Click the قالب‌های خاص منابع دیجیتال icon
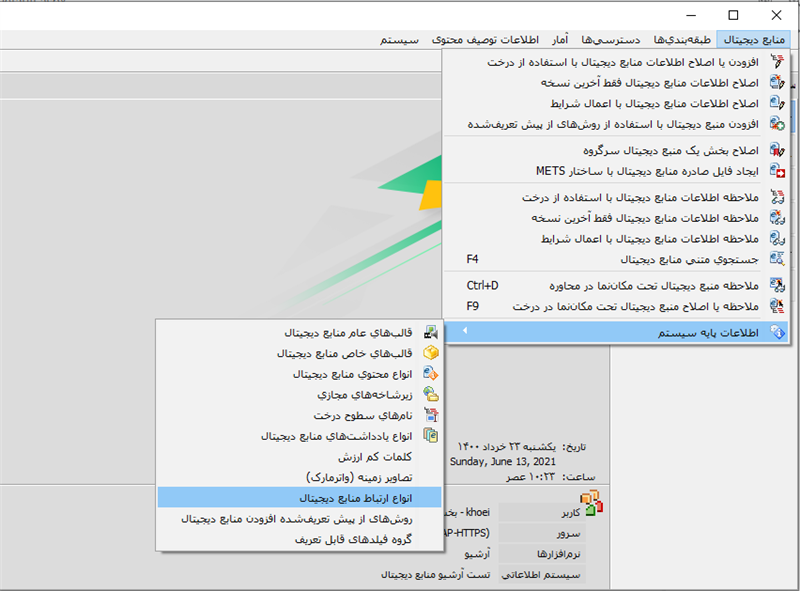Viewport: 800px width, 591px height. click(x=432, y=353)
